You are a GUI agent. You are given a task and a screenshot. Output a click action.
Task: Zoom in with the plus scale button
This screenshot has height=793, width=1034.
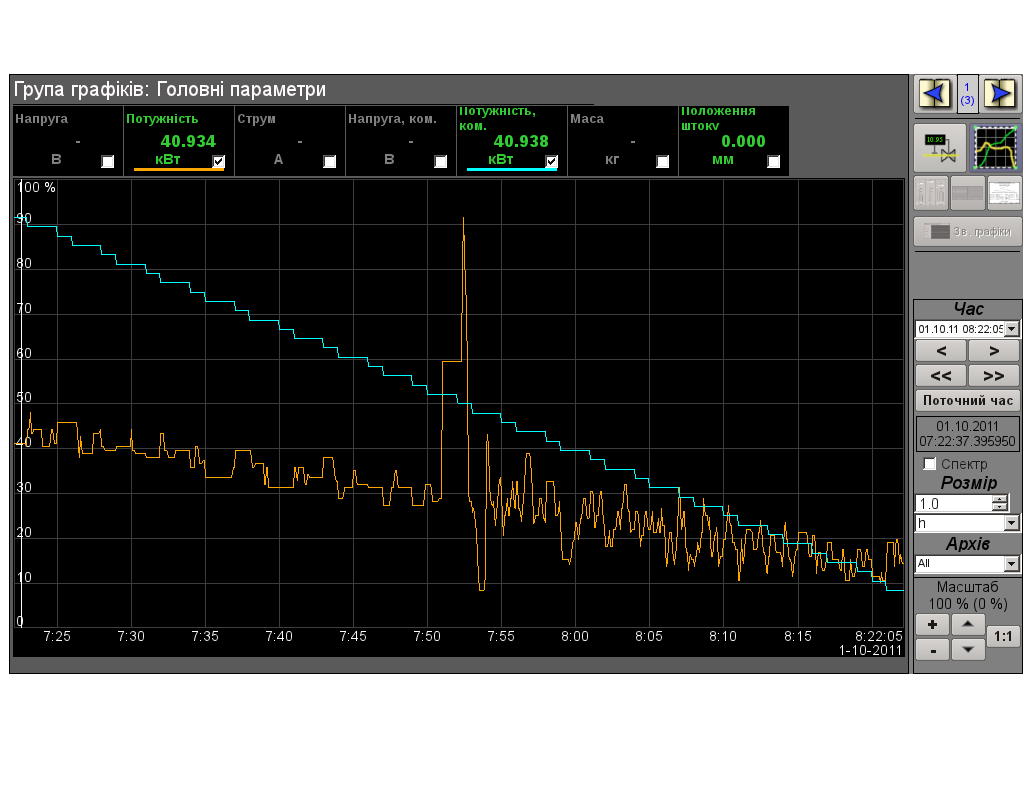coord(932,625)
